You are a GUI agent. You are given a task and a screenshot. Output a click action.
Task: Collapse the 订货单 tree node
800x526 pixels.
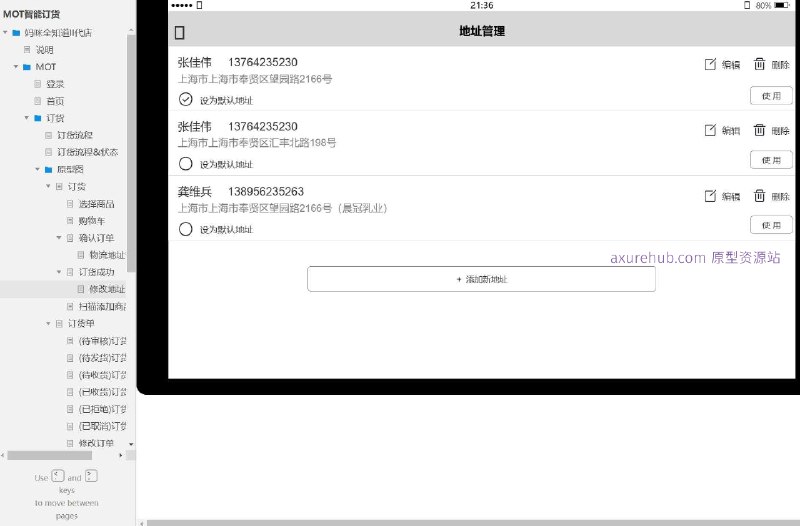(48, 323)
